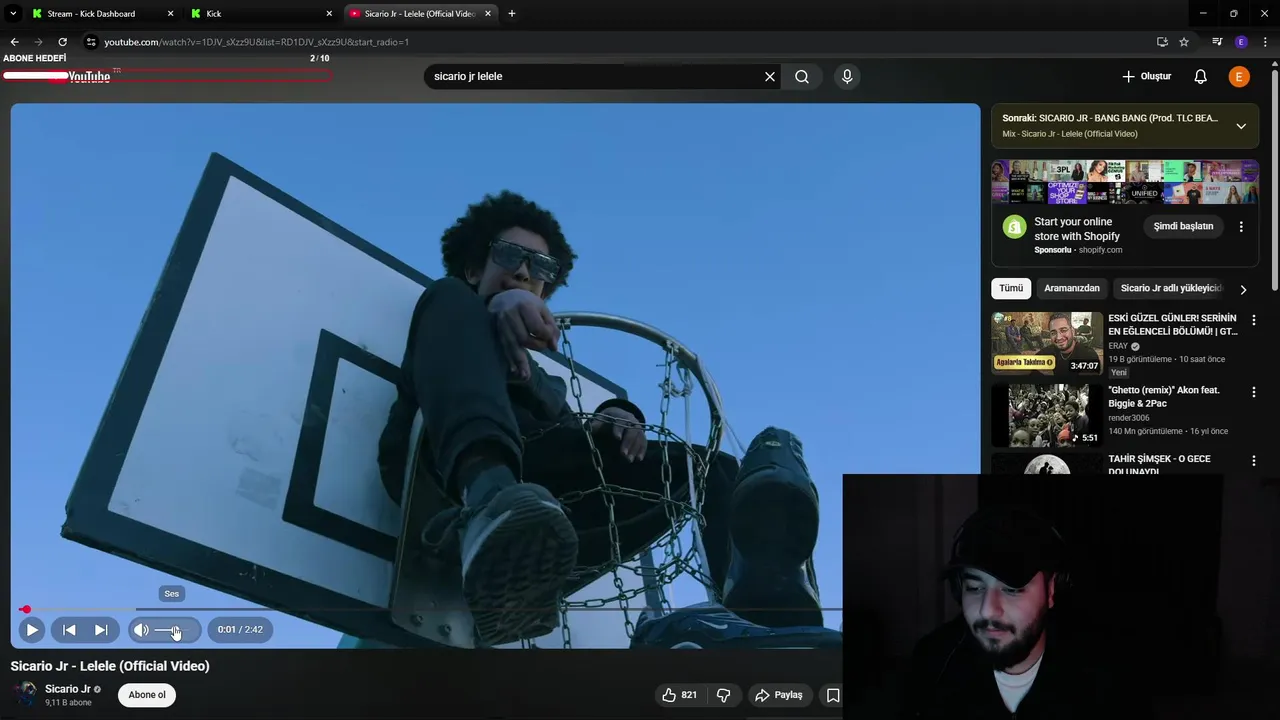
Task: Reload the page
Action: (x=62, y=42)
